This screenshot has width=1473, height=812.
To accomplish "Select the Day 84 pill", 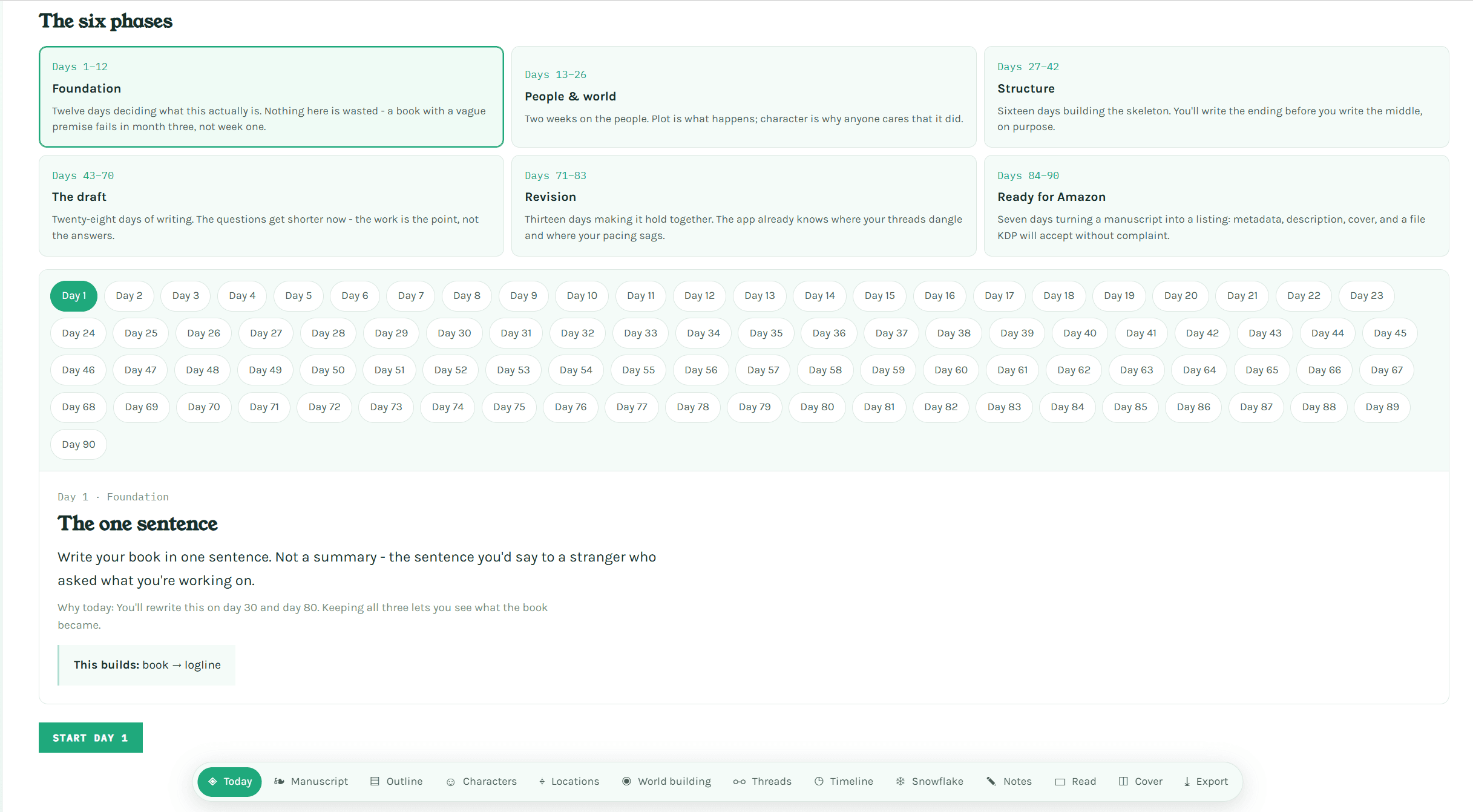I will [x=1067, y=407].
